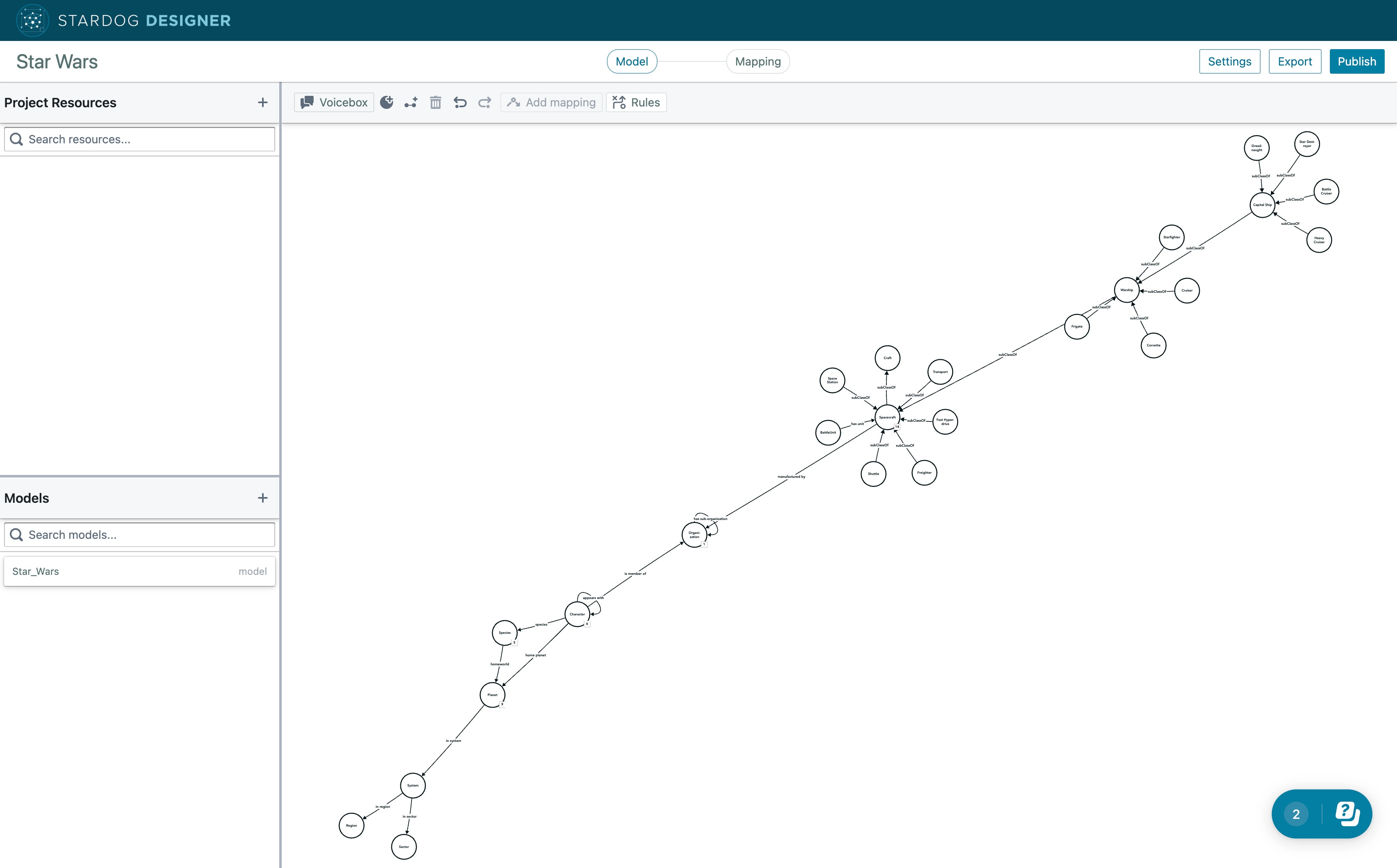The height and width of the screenshot is (868, 1397).
Task: Focus the Search resources field
Action: [x=140, y=140]
